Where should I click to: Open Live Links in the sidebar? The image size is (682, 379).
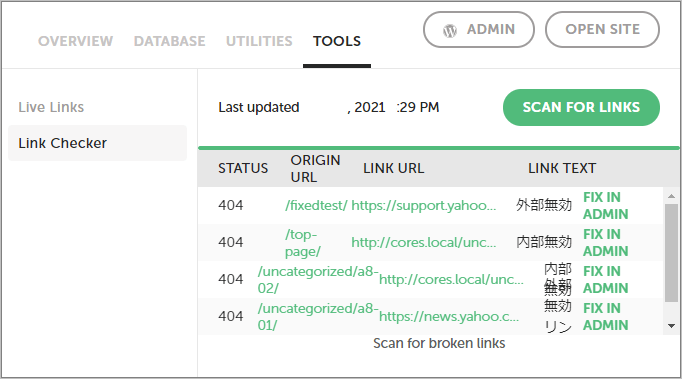(51, 107)
